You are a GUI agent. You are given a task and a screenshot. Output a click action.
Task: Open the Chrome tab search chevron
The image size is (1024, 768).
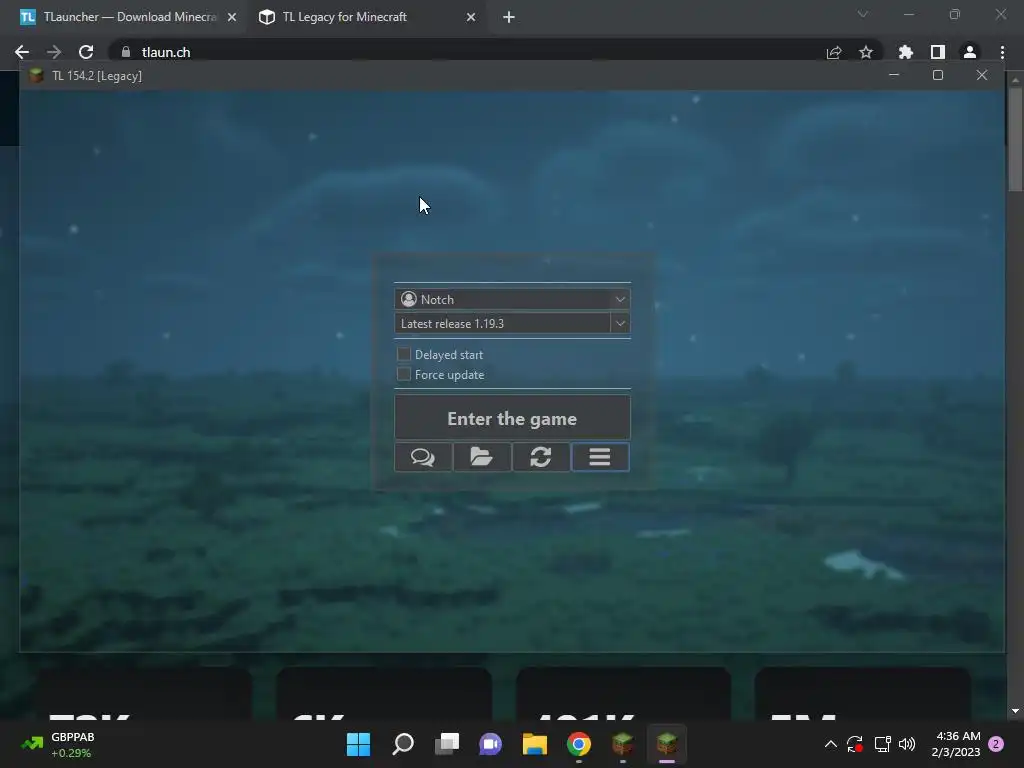(863, 14)
